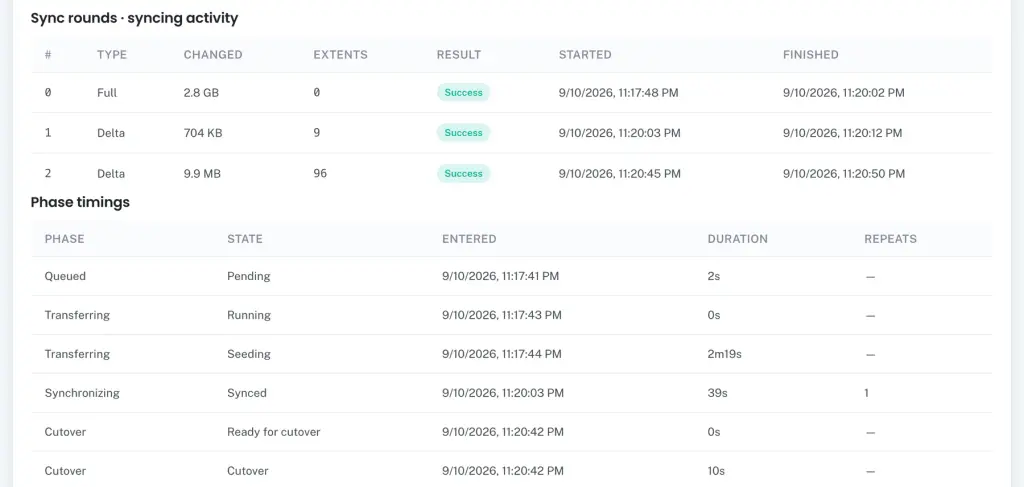Select the Success badge for 704 KB row
This screenshot has width=1024, height=487.
[x=463, y=133]
